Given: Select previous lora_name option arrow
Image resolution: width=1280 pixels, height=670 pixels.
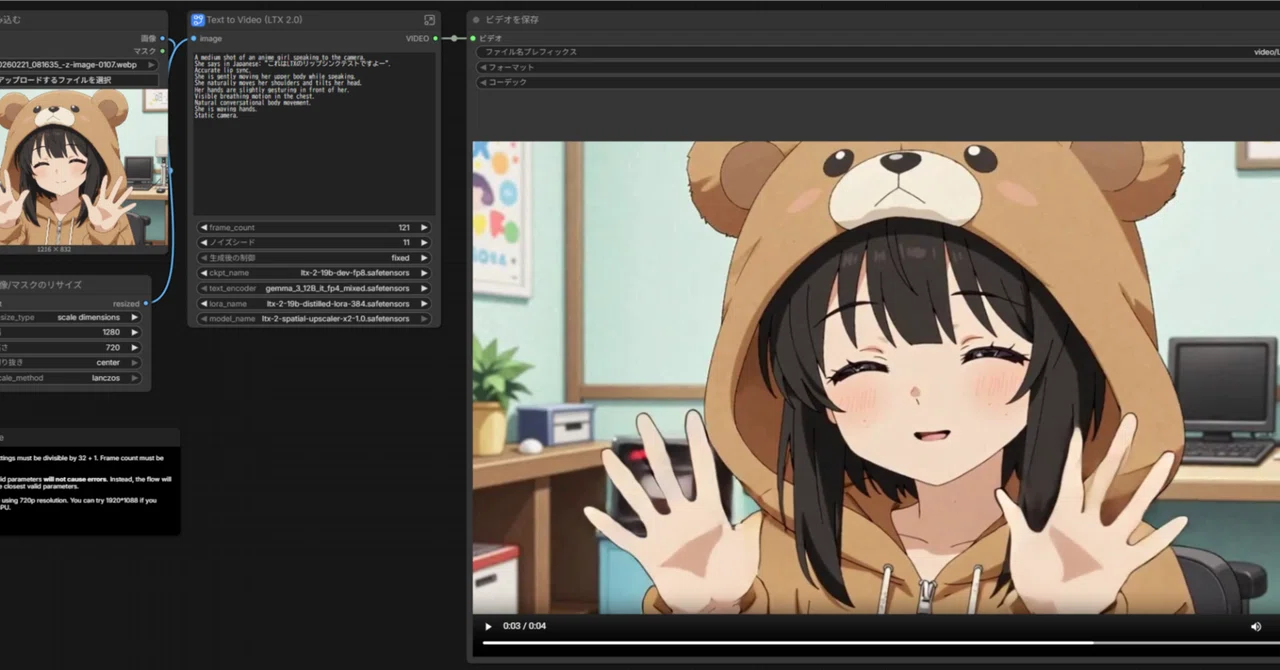Looking at the screenshot, I should (x=203, y=303).
